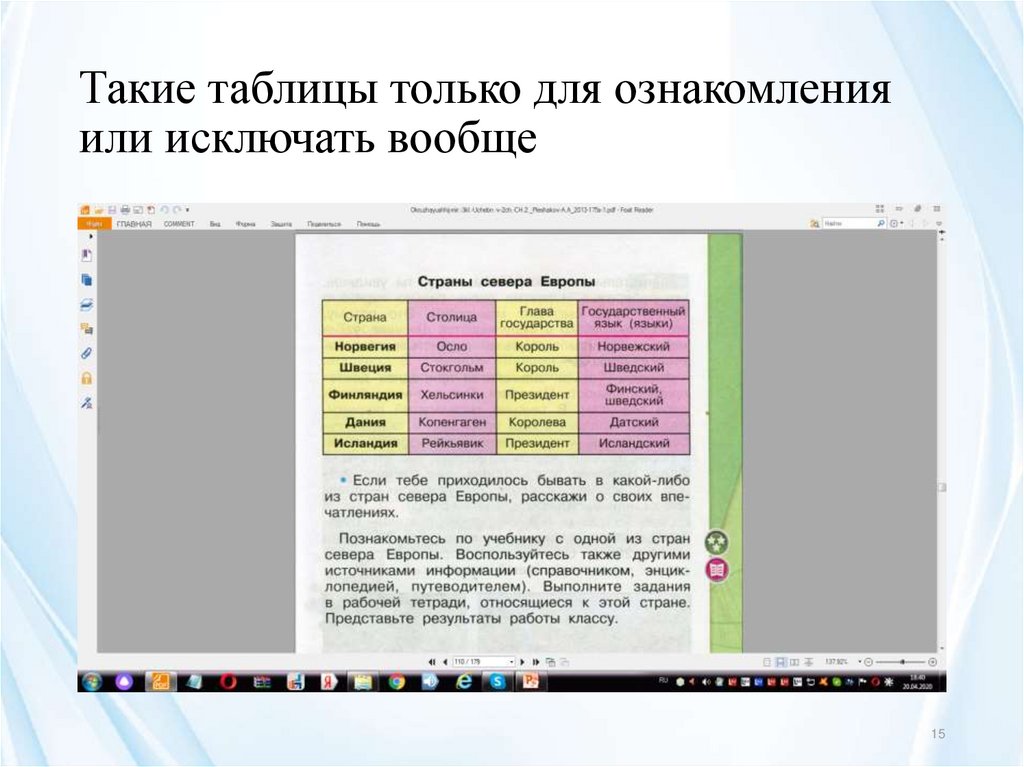Select continuous facing view mode
Screen dimensions: 1024x767
coord(808,662)
